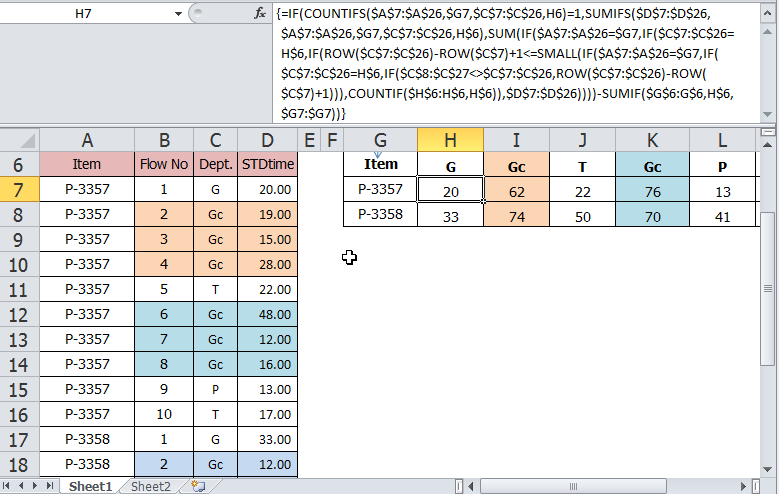Screen dimensions: 779x494
Task: Select row 12 header
Action: 19,314
